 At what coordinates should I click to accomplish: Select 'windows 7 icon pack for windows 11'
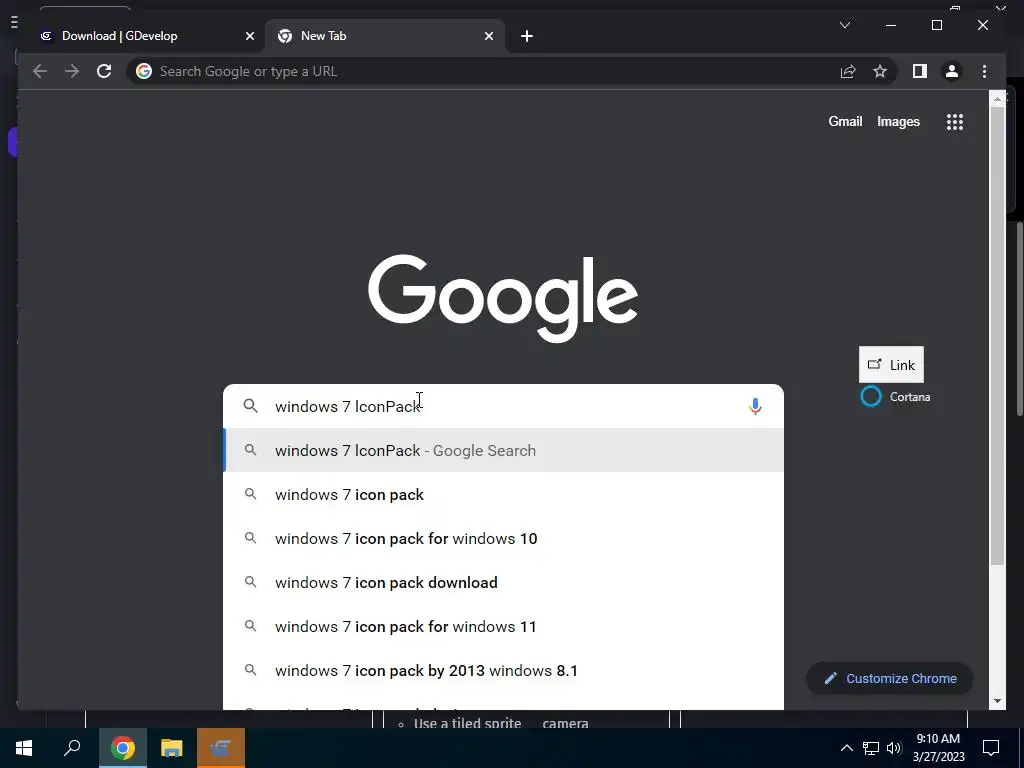[x=503, y=626]
